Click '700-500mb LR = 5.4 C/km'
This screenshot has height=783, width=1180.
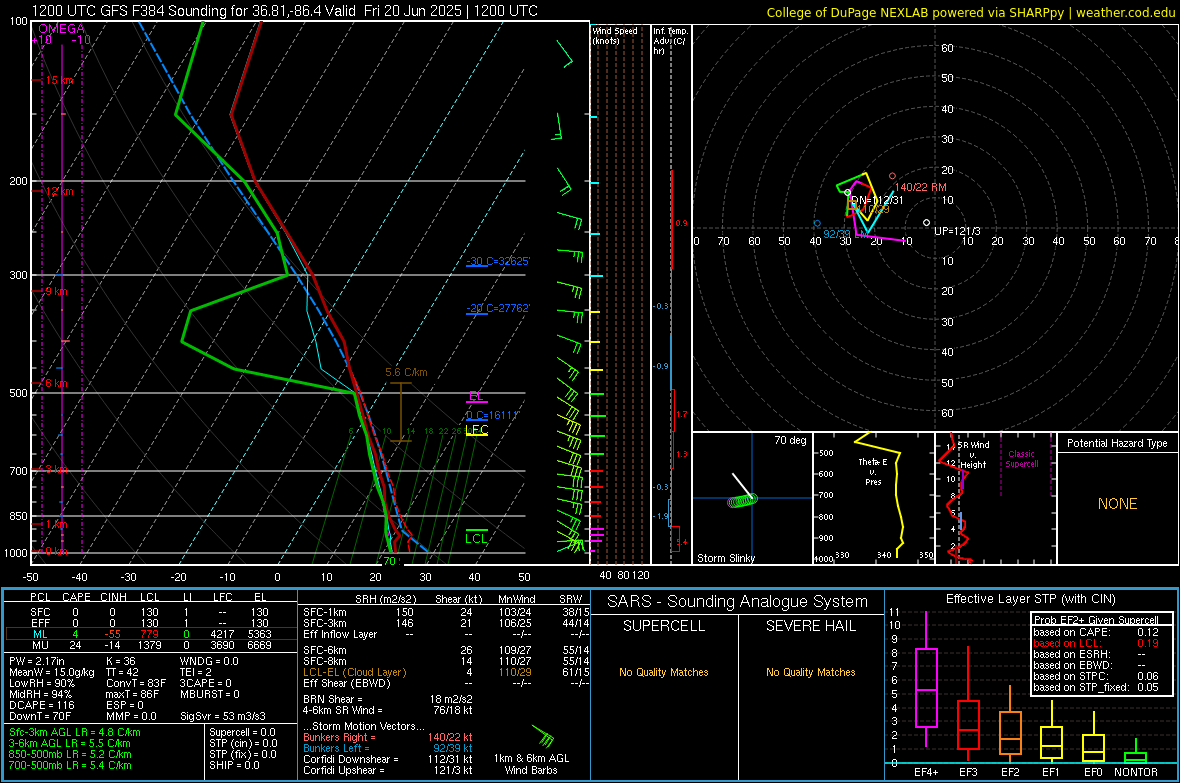71,765
